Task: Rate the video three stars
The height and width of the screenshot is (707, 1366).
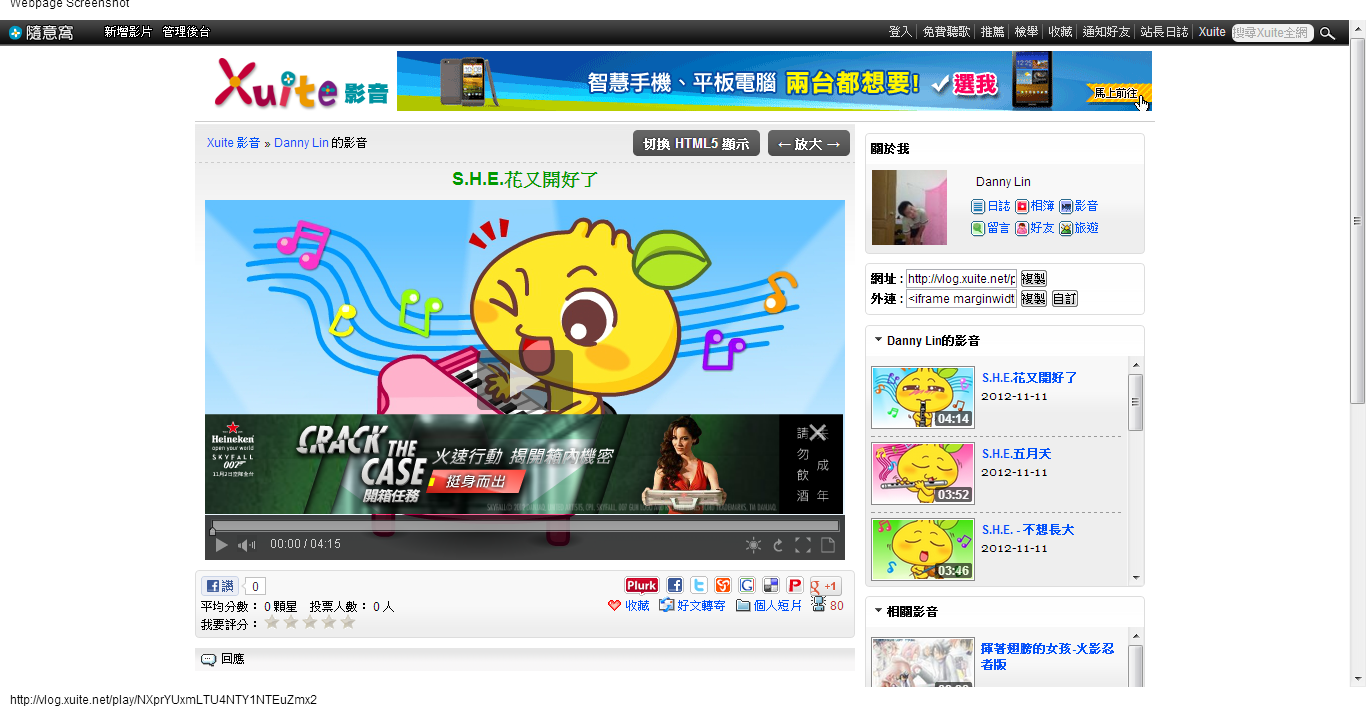Action: tap(310, 622)
